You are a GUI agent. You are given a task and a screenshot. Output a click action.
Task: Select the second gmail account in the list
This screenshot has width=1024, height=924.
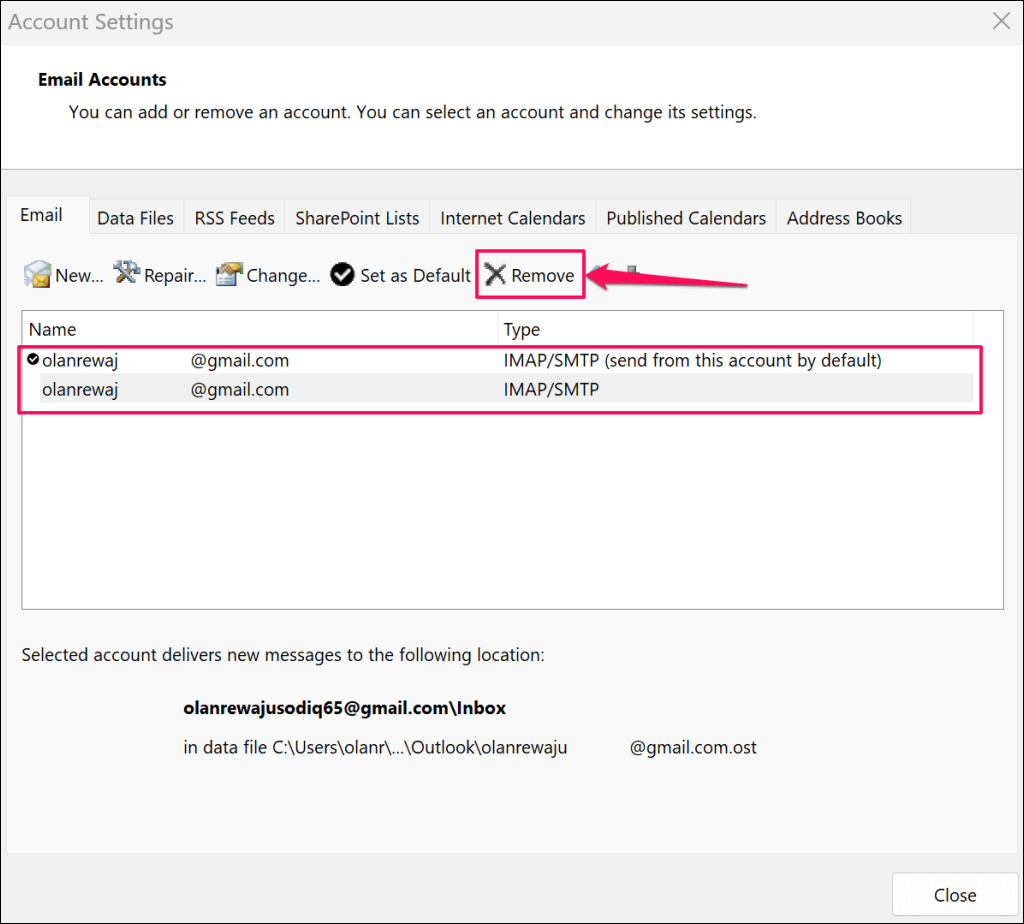(x=400, y=390)
